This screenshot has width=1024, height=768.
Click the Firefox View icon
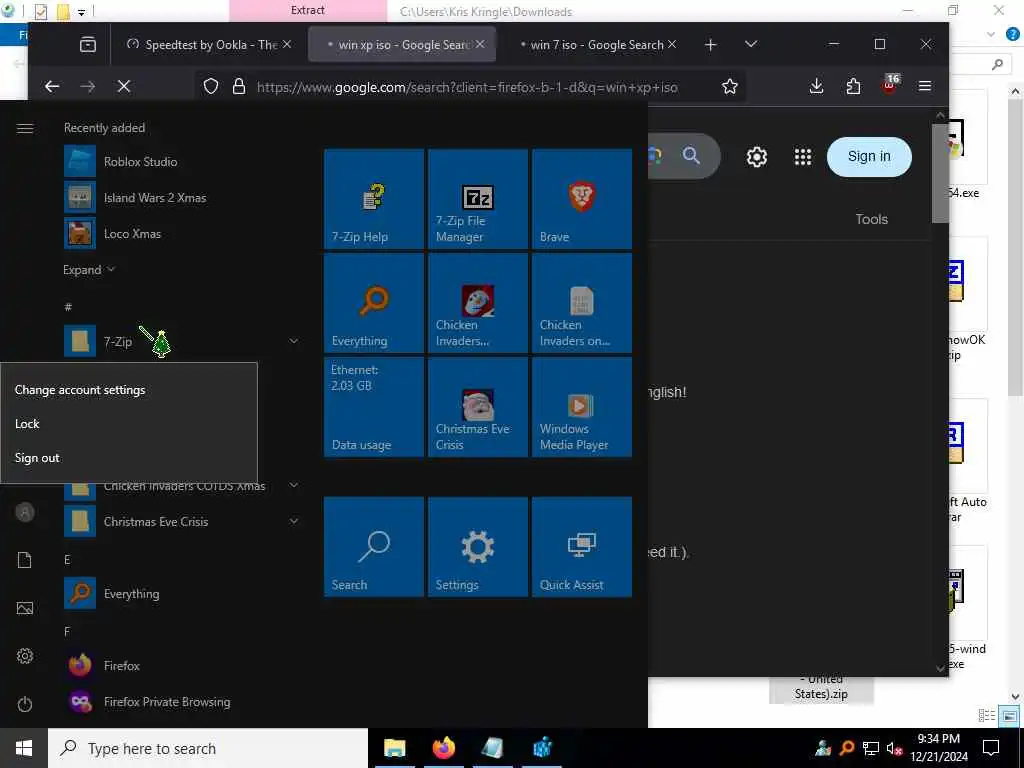[88, 44]
